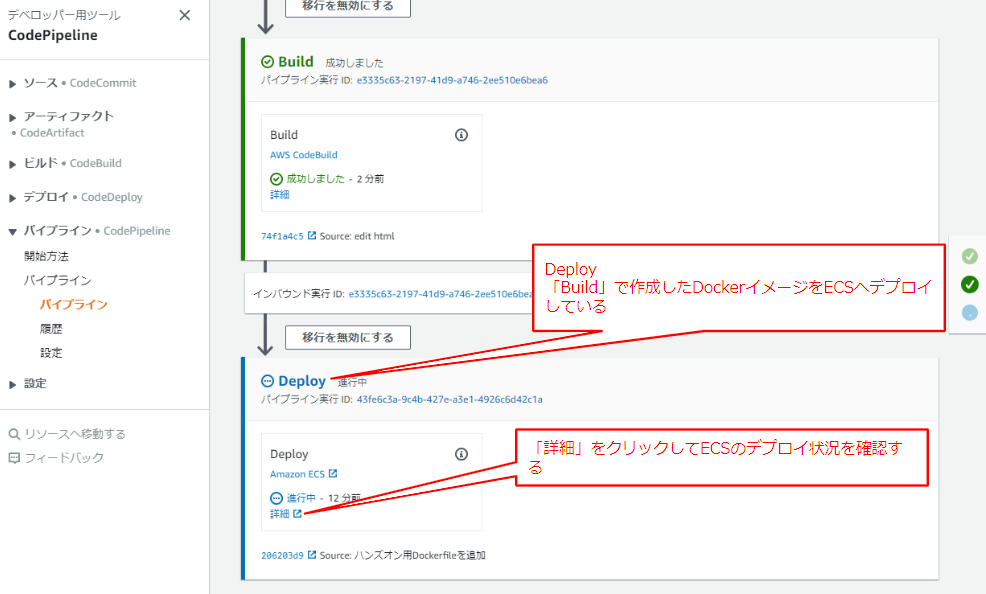This screenshot has height=594, width=986.
Task: Open commit 206203d9 link
Action: click(x=282, y=556)
